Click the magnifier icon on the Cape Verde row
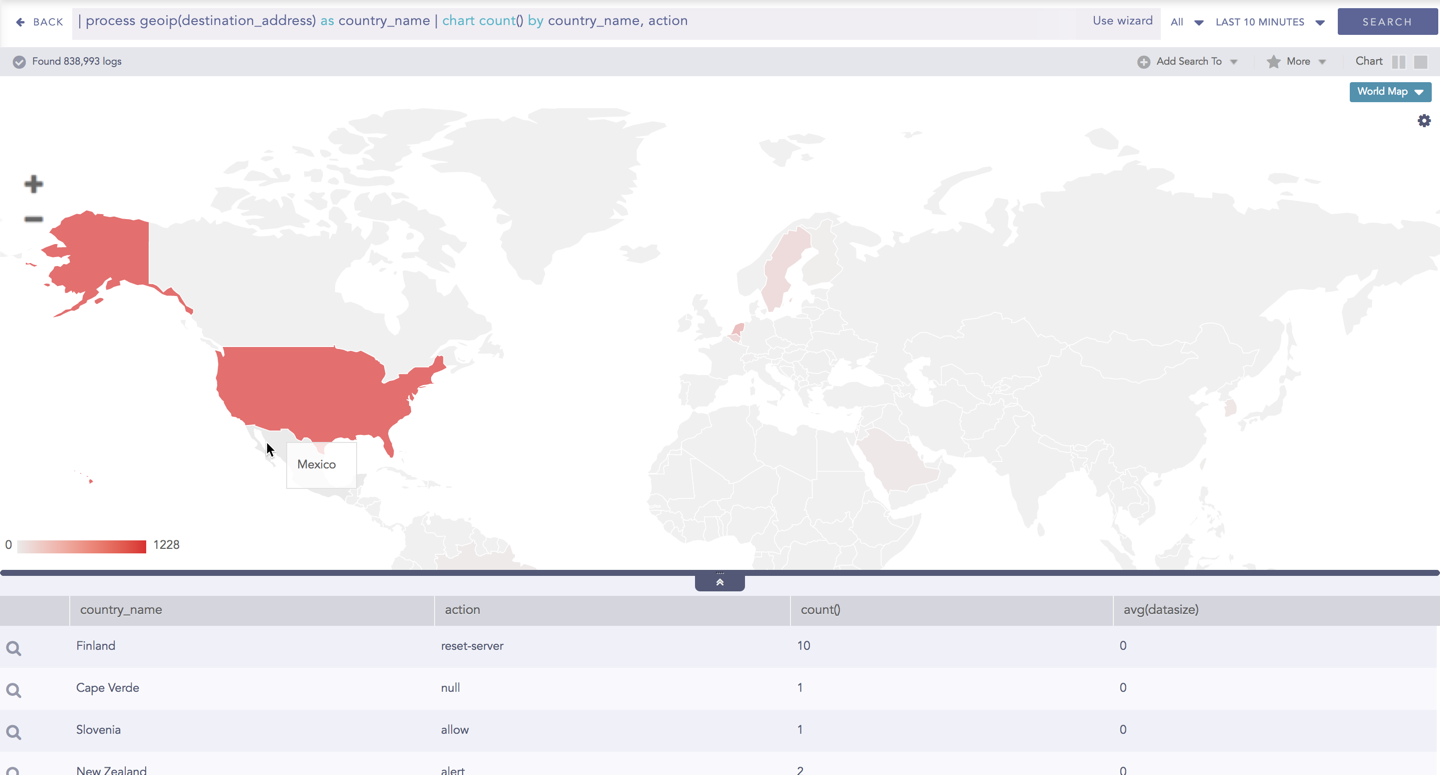Viewport: 1440px width, 775px height. (13, 690)
